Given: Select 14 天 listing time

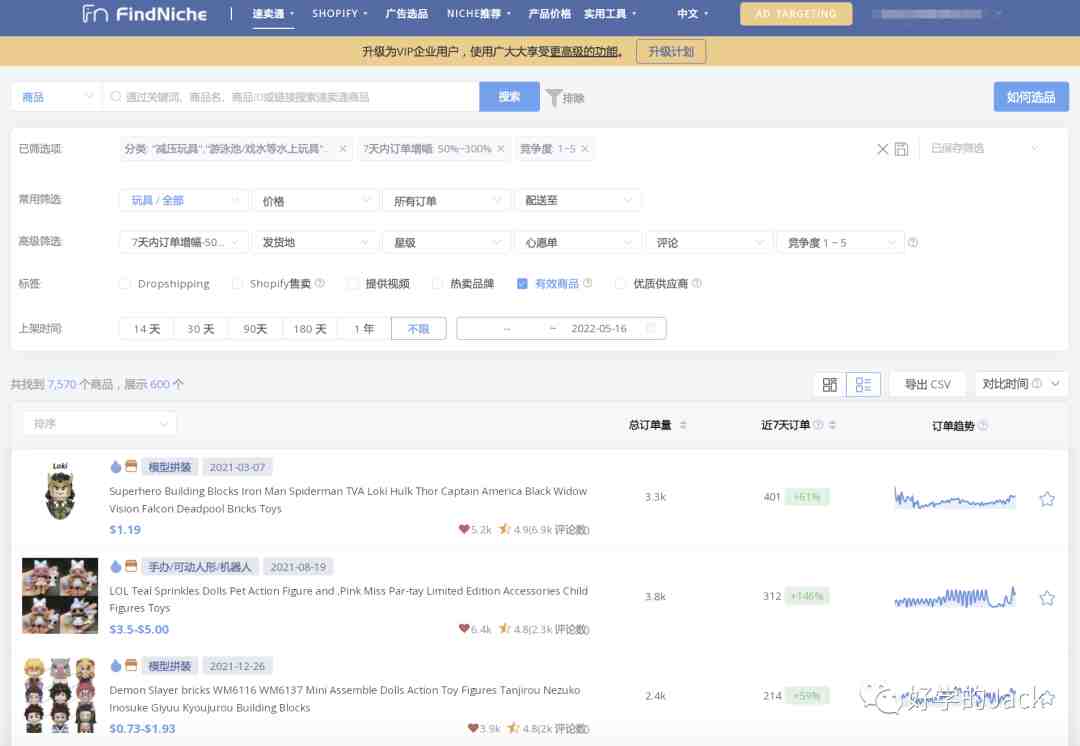Looking at the screenshot, I should pos(147,329).
